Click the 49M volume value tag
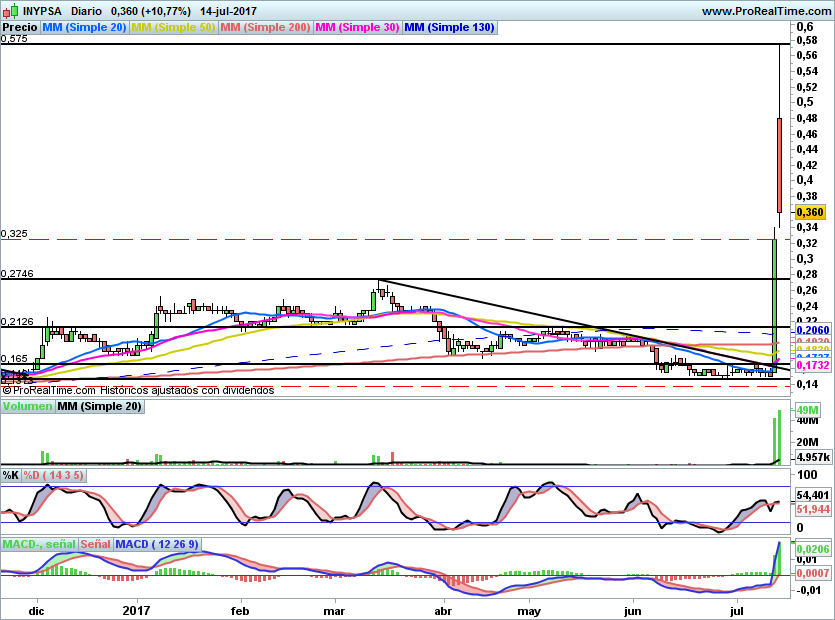Image resolution: width=835 pixels, height=620 pixels. click(x=807, y=411)
